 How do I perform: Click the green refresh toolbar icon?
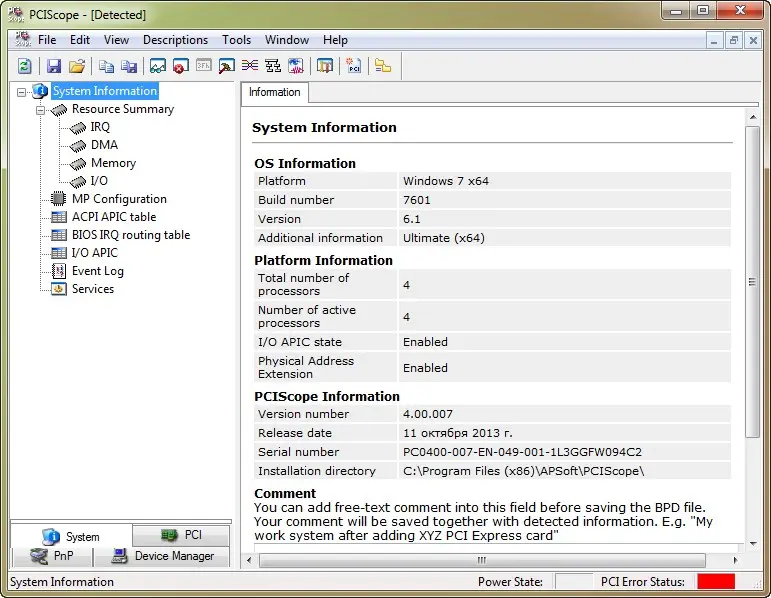point(25,66)
